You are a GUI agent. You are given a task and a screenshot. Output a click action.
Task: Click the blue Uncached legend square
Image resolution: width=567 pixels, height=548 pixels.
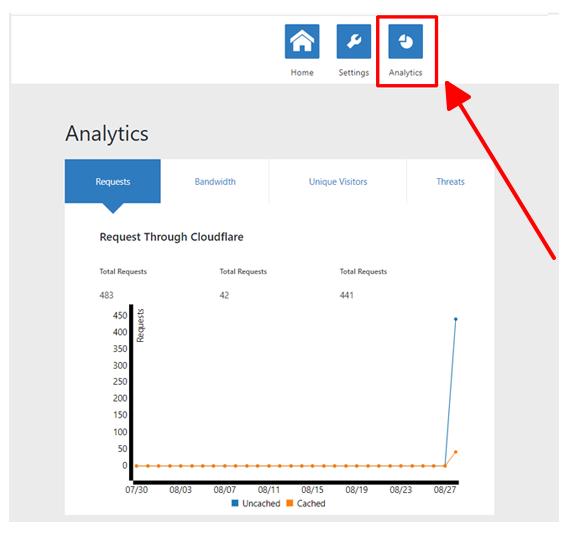(235, 503)
